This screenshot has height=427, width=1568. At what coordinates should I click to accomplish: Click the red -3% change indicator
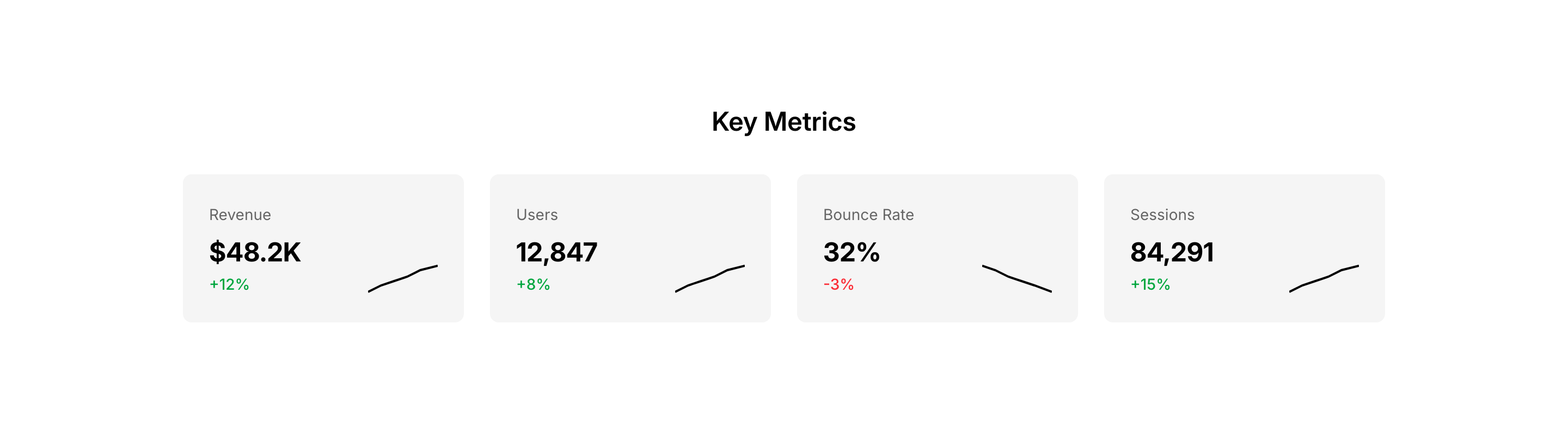point(838,284)
